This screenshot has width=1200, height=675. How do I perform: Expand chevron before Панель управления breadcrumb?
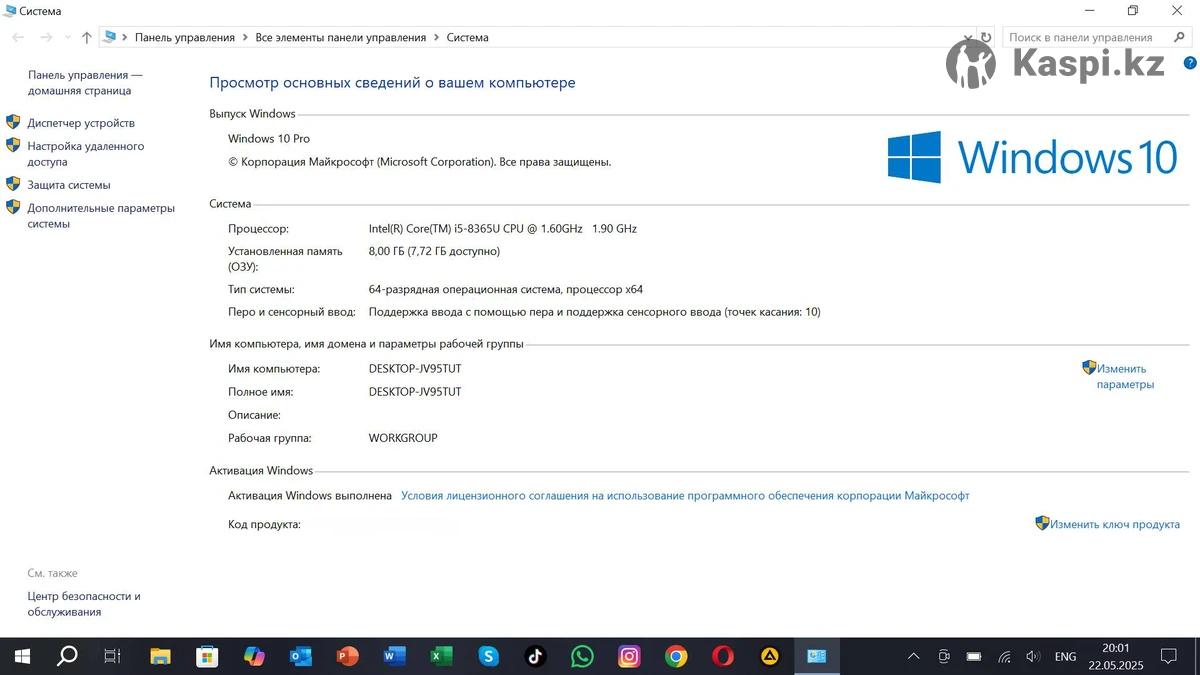pos(125,38)
